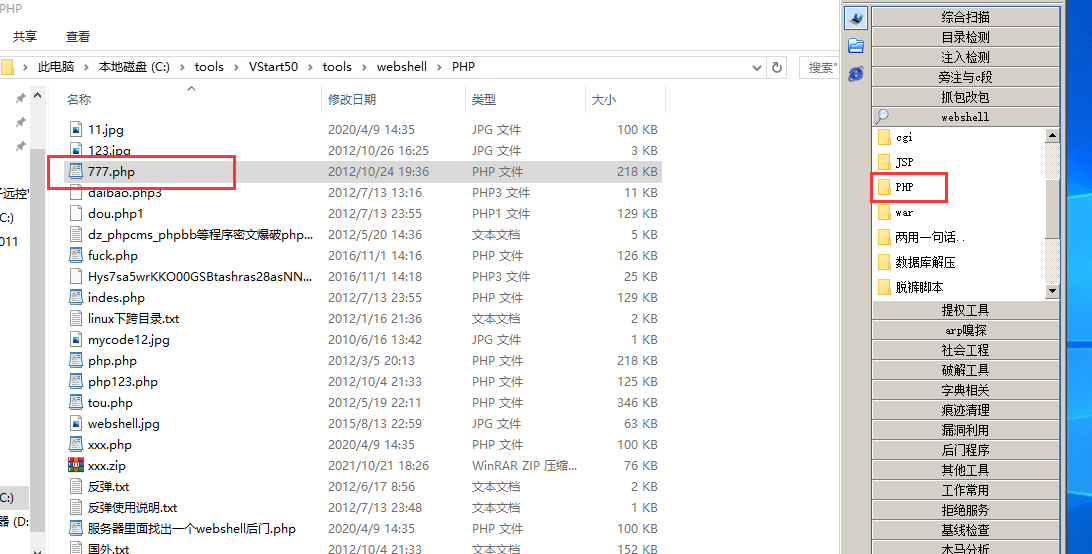The width and height of the screenshot is (1092, 554).
Task: Click VStart50 in the breadcrumb path
Action: 273,67
